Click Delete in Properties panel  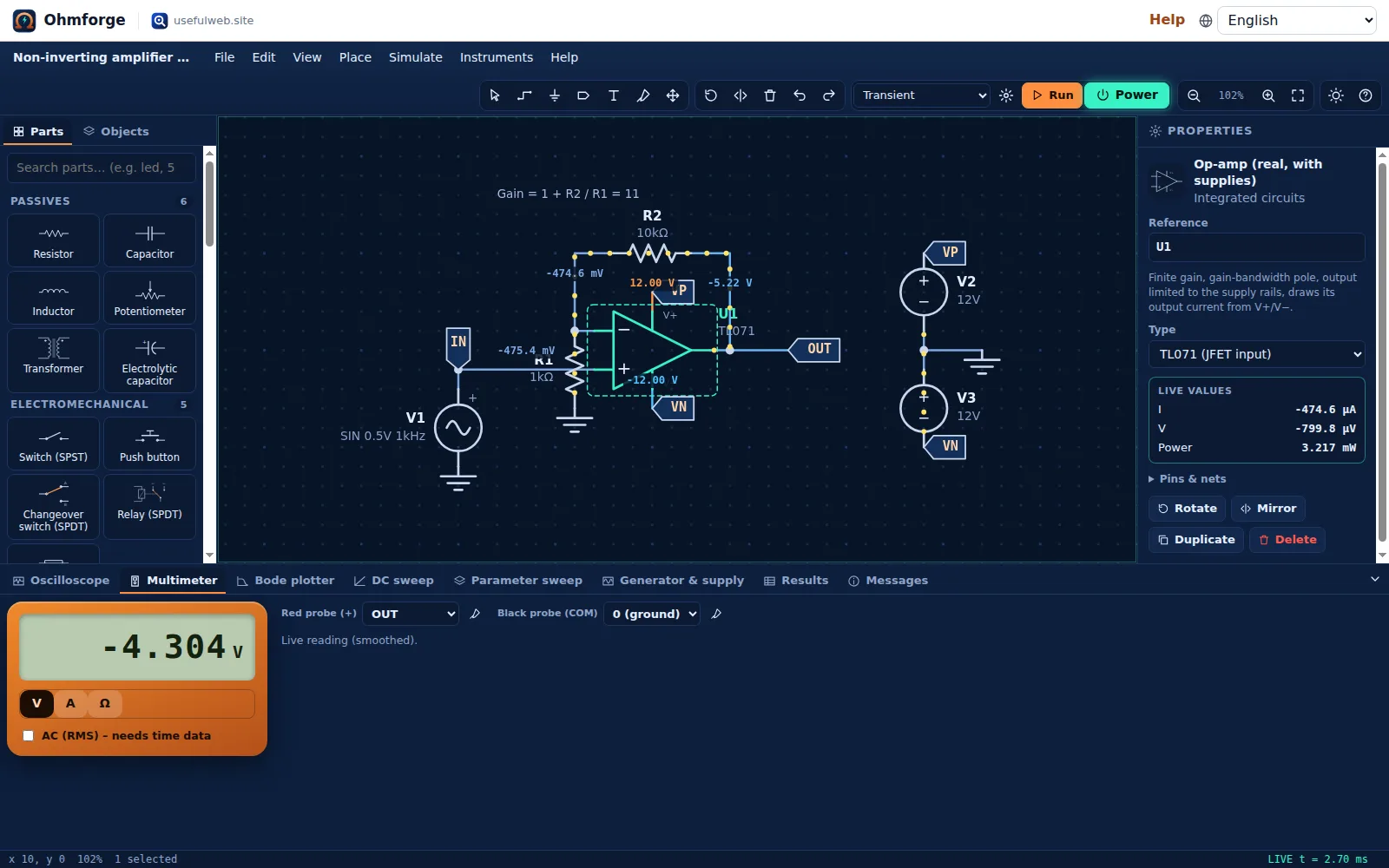[x=1287, y=540]
